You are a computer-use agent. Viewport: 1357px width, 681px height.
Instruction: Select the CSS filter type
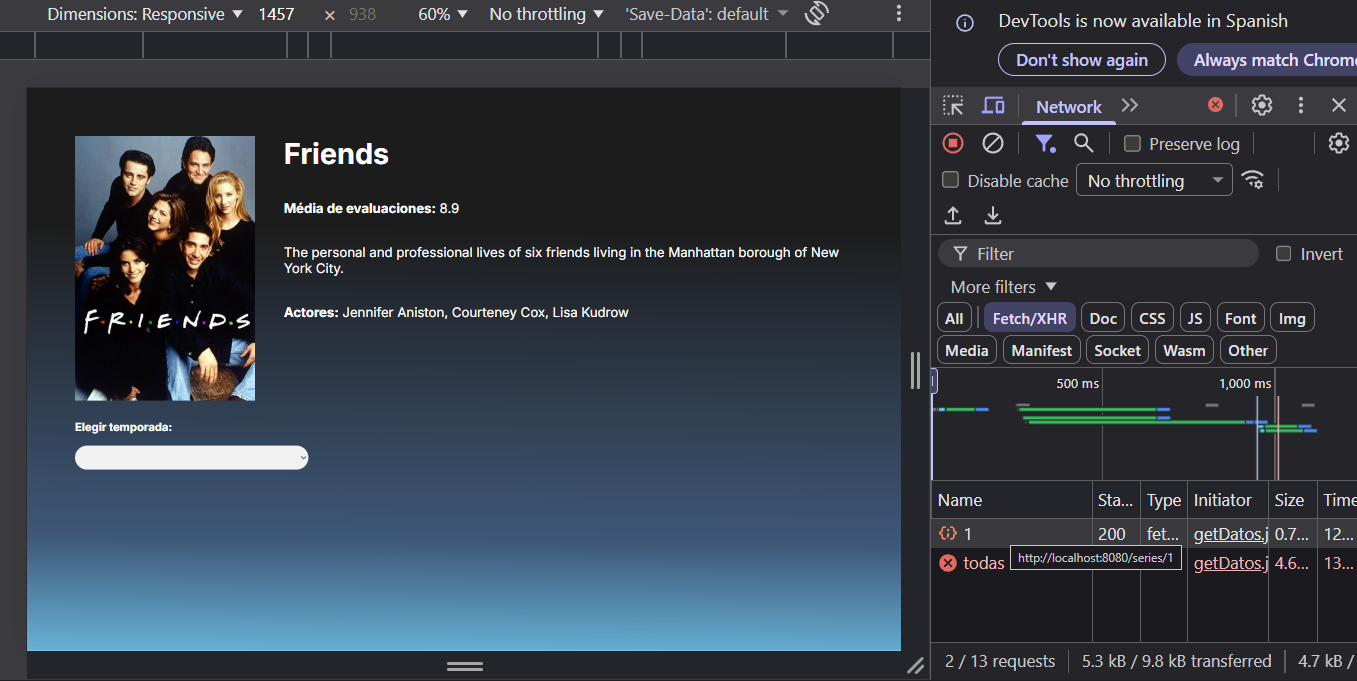click(1152, 318)
